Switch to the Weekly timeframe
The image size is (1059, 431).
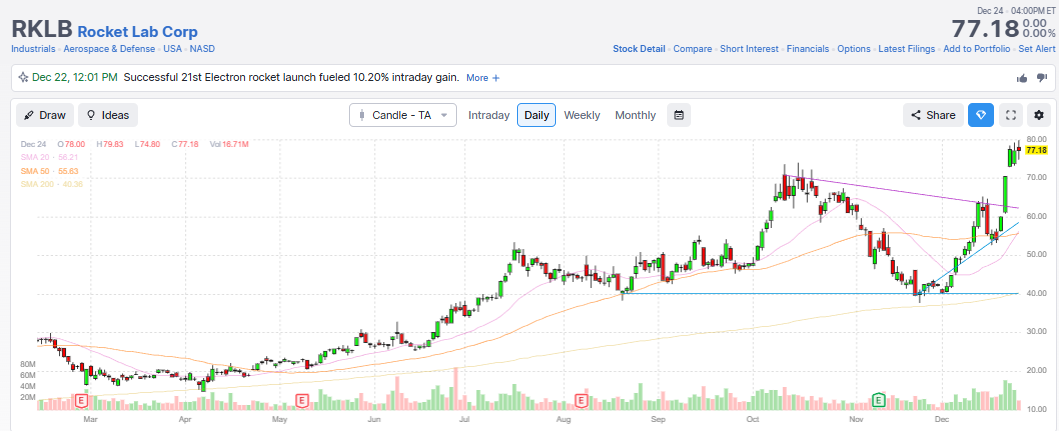582,115
